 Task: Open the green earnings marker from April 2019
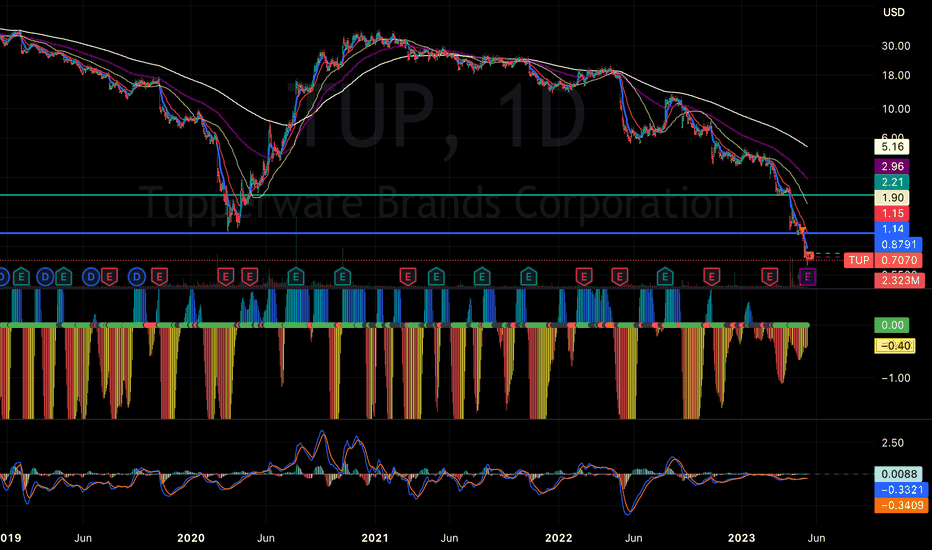(x=63, y=276)
